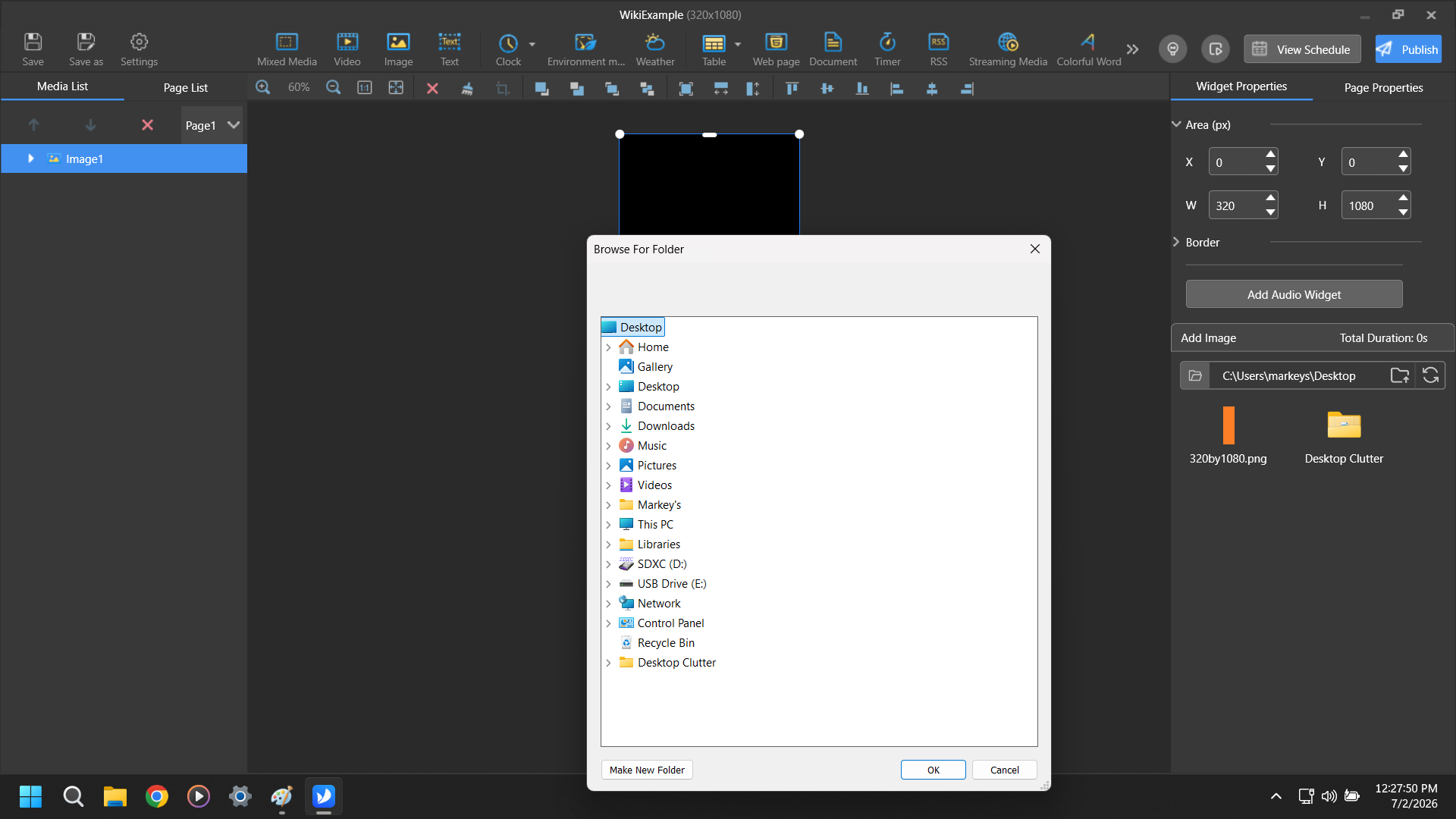The height and width of the screenshot is (819, 1456).
Task: Add a Video widget
Action: point(347,49)
